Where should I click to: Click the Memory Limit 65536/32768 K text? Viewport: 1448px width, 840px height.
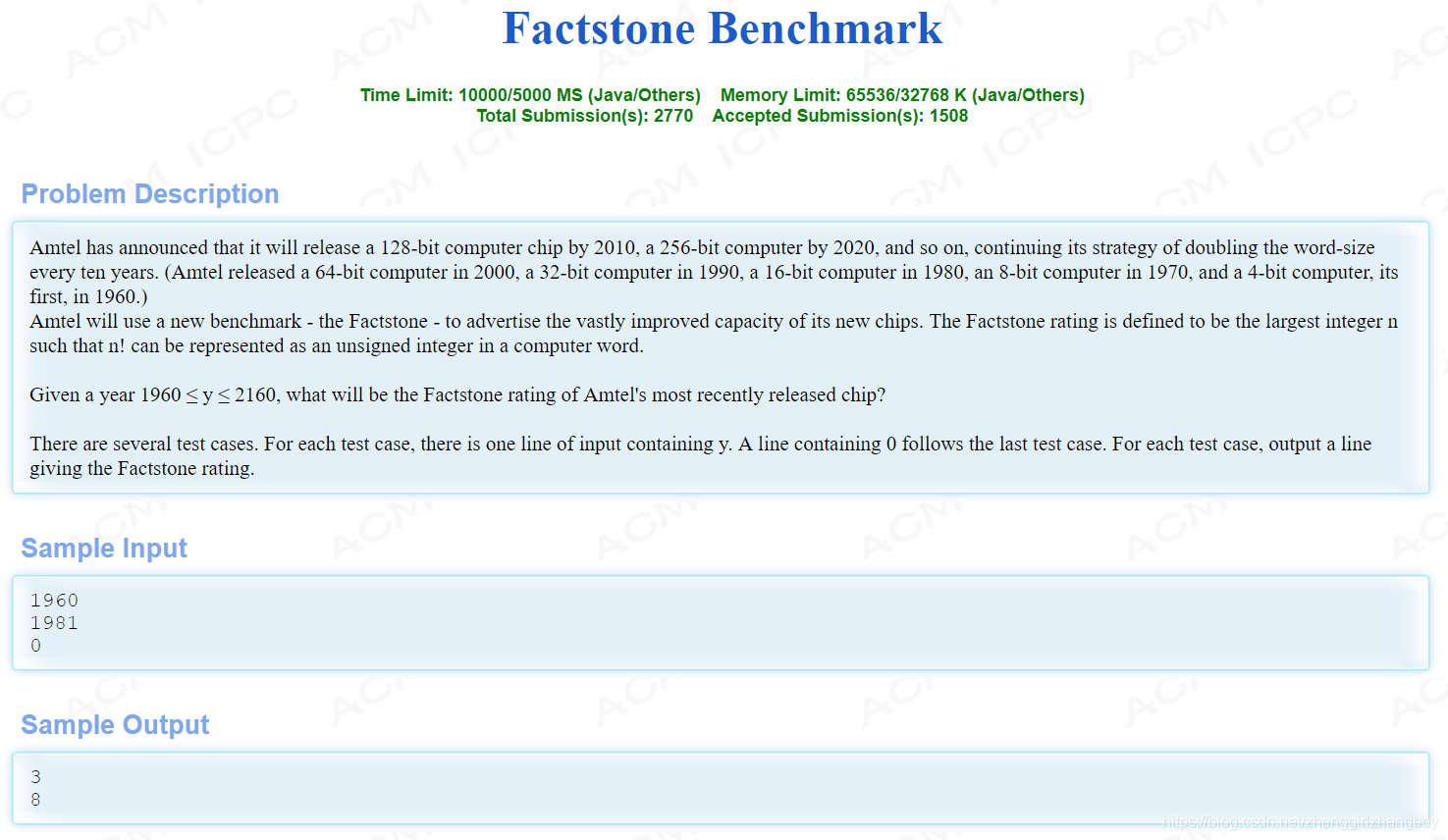[x=902, y=95]
